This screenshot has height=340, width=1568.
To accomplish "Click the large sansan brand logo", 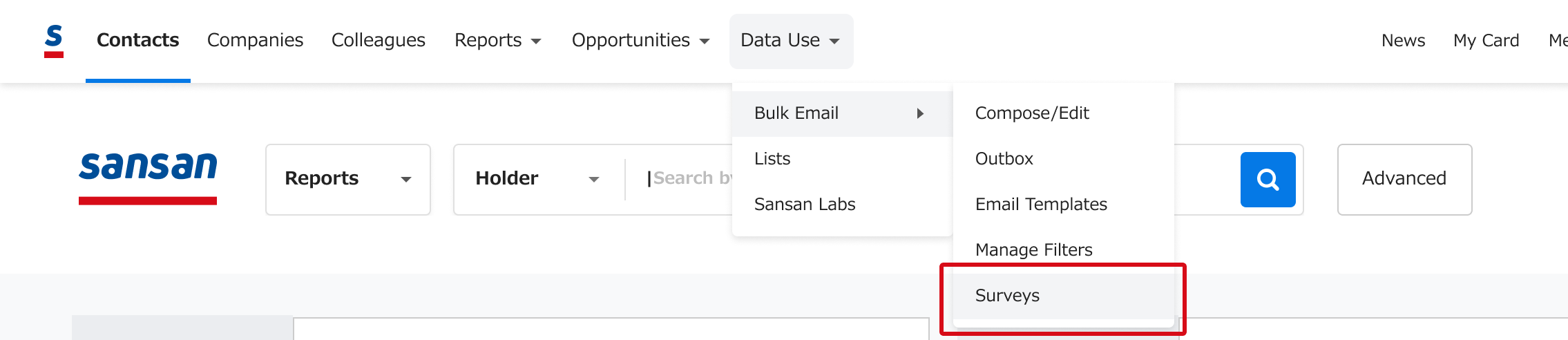I will 148,178.
